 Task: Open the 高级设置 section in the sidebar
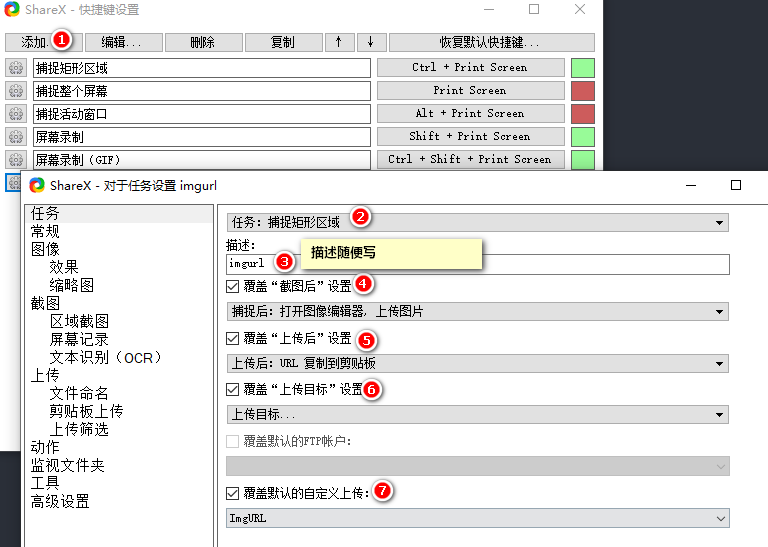pyautogui.click(x=60, y=501)
